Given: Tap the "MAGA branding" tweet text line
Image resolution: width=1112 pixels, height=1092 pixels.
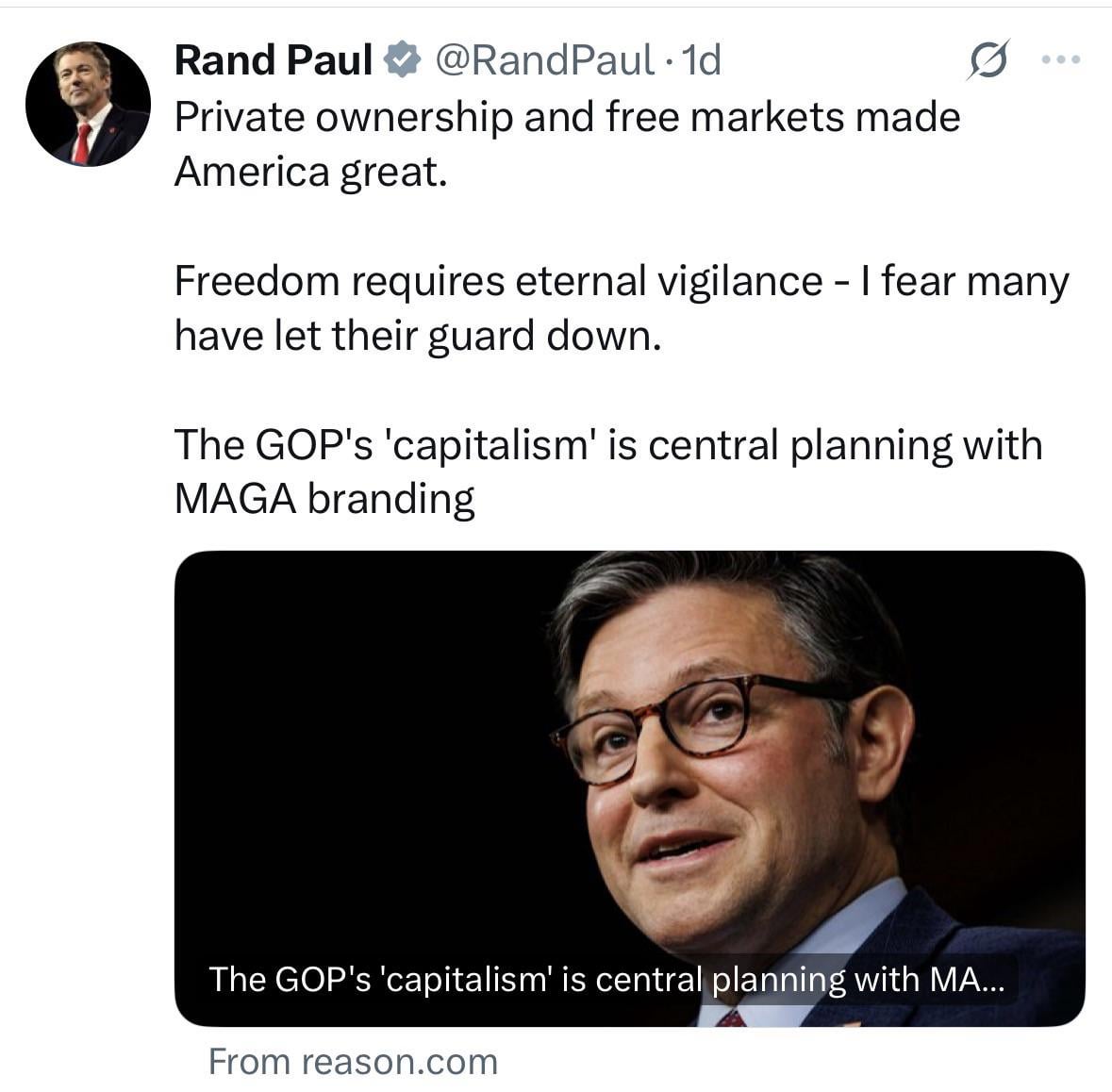Looking at the screenshot, I should tap(324, 499).
